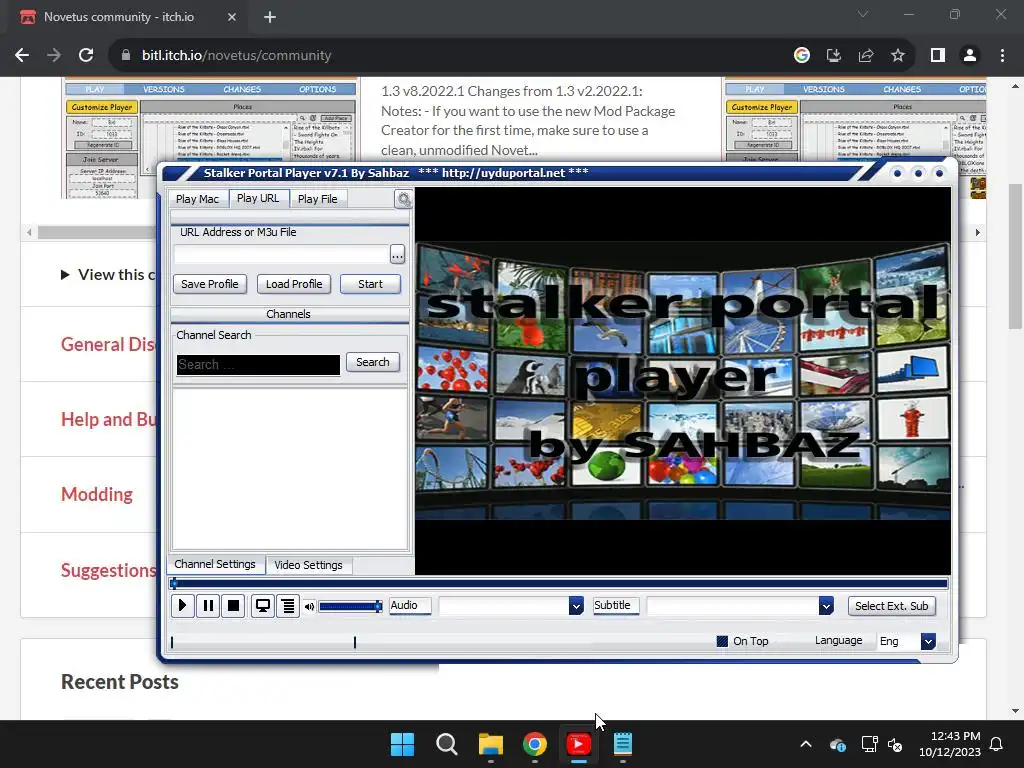This screenshot has width=1024, height=768.
Task: Toggle fullscreen monitor icon in player
Action: [263, 606]
